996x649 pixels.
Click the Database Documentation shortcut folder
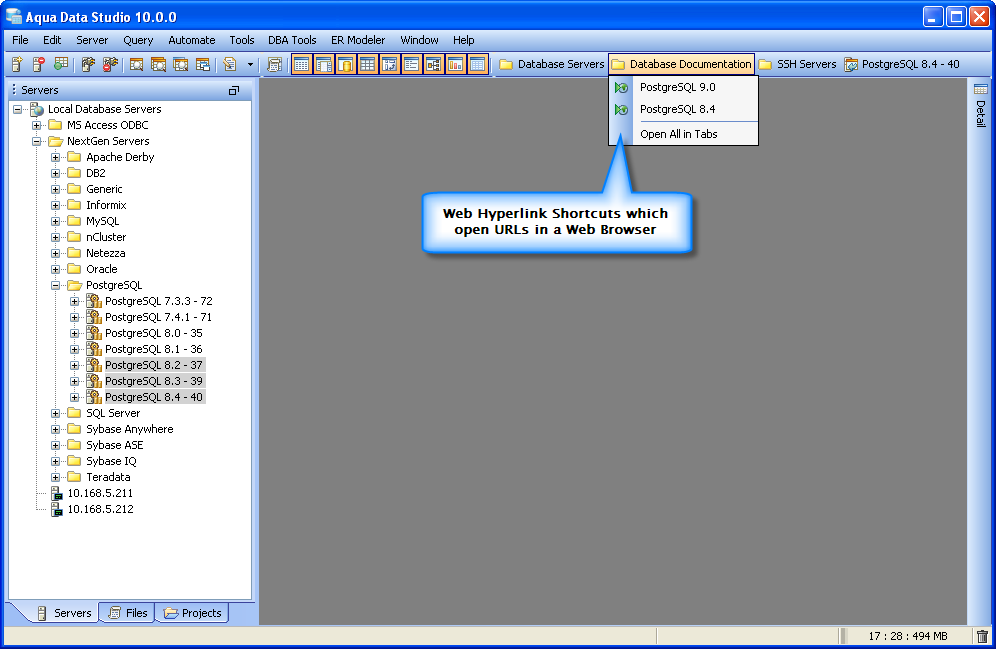click(x=682, y=64)
